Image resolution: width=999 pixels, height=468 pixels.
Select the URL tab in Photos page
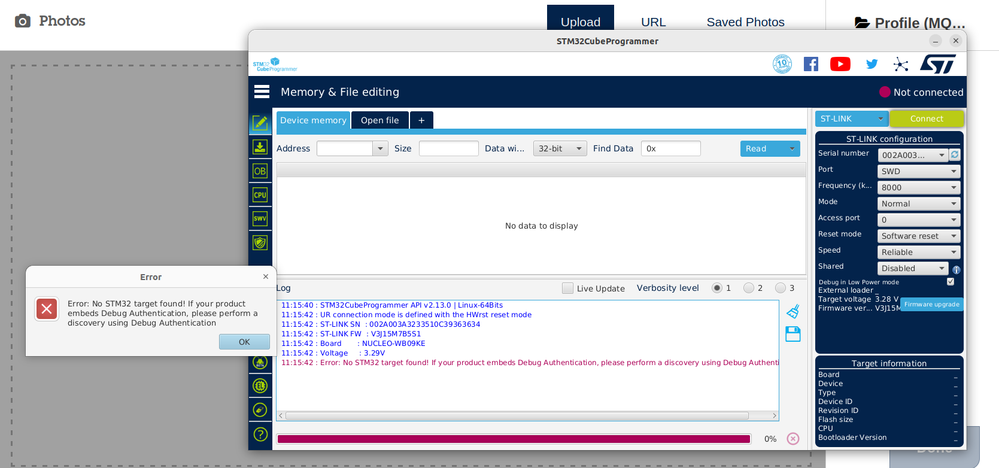pyautogui.click(x=653, y=22)
